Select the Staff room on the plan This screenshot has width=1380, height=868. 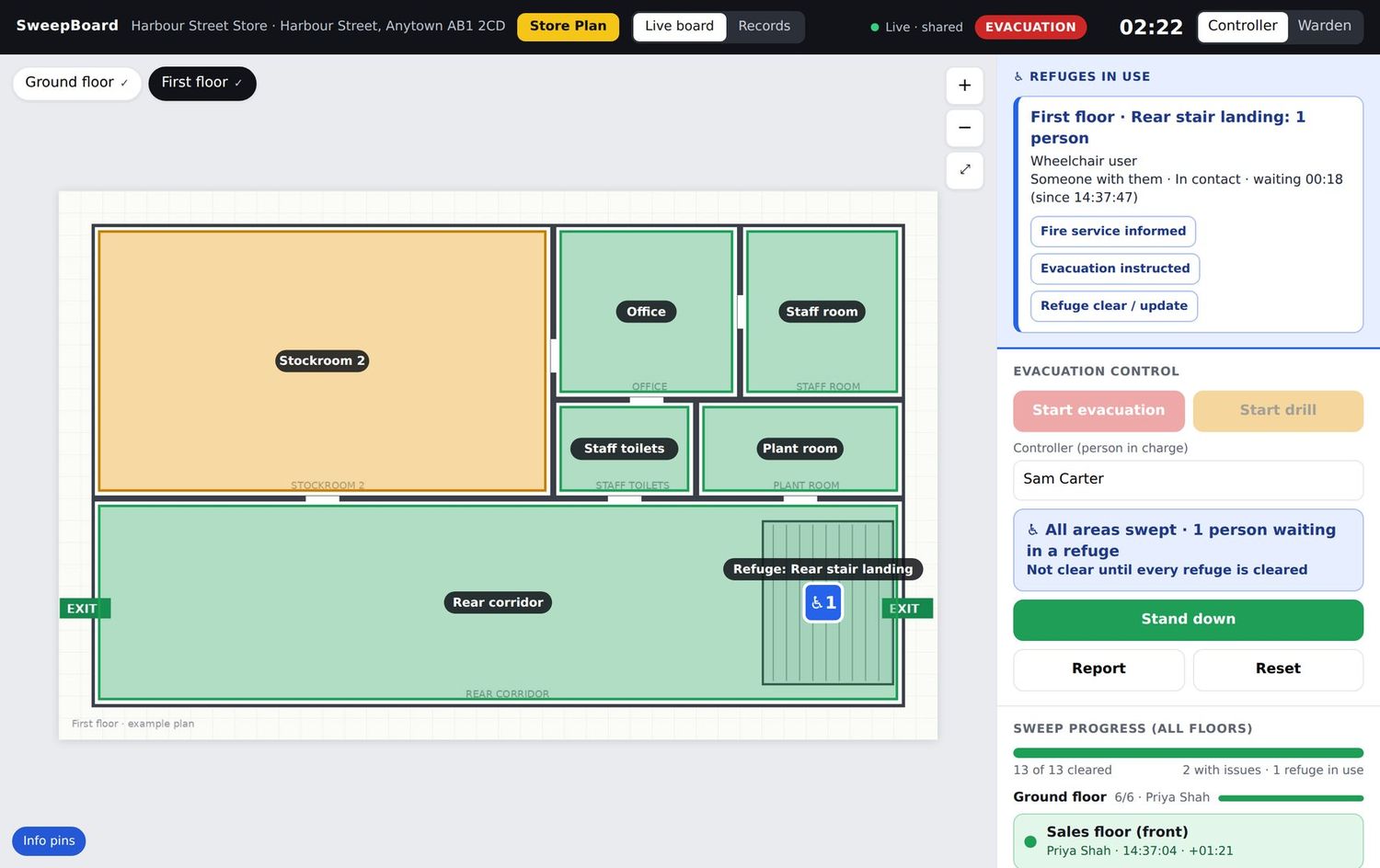[822, 312]
